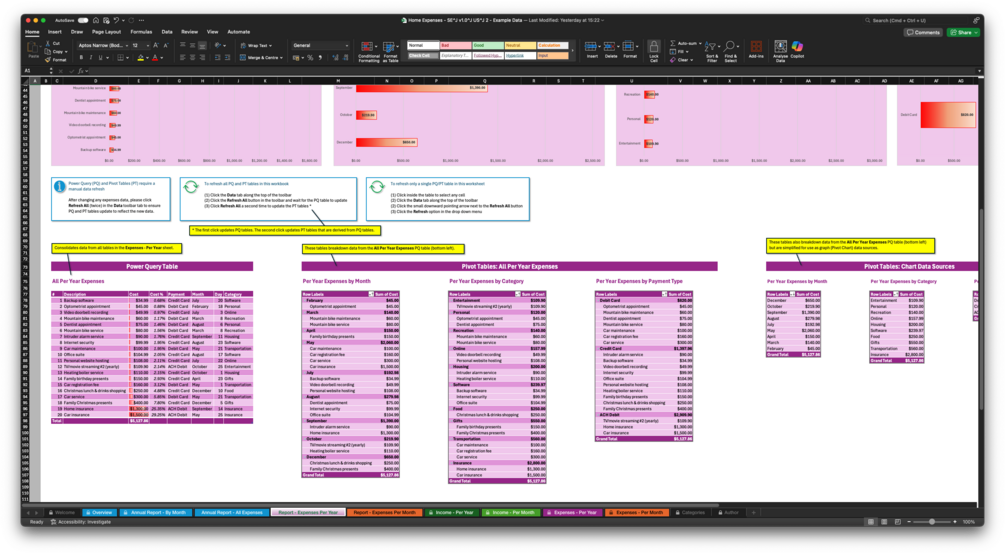Apply red font colour A
Viewport: 1005px width, 554px height.
tap(155, 58)
